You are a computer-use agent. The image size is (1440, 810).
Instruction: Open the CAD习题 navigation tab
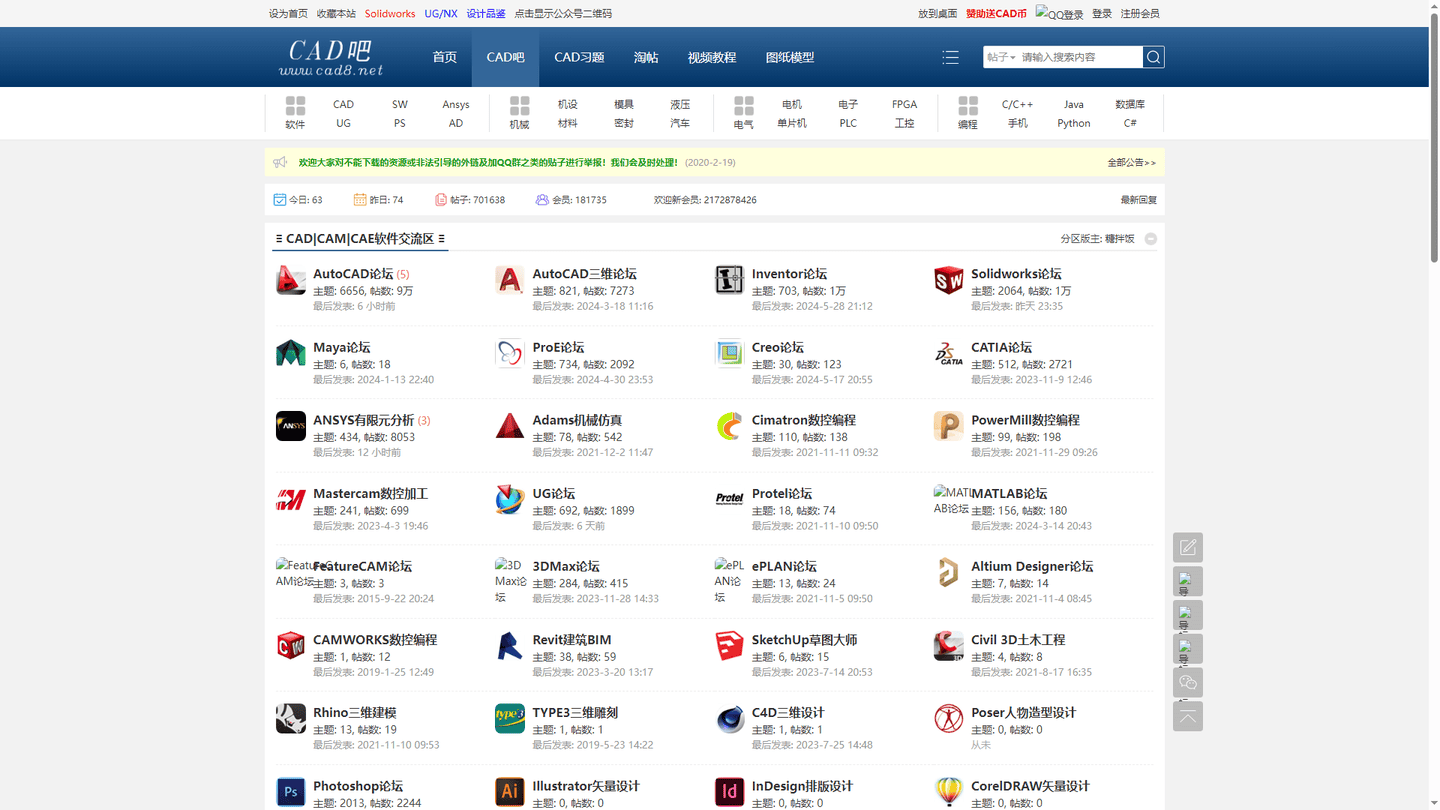(x=579, y=57)
